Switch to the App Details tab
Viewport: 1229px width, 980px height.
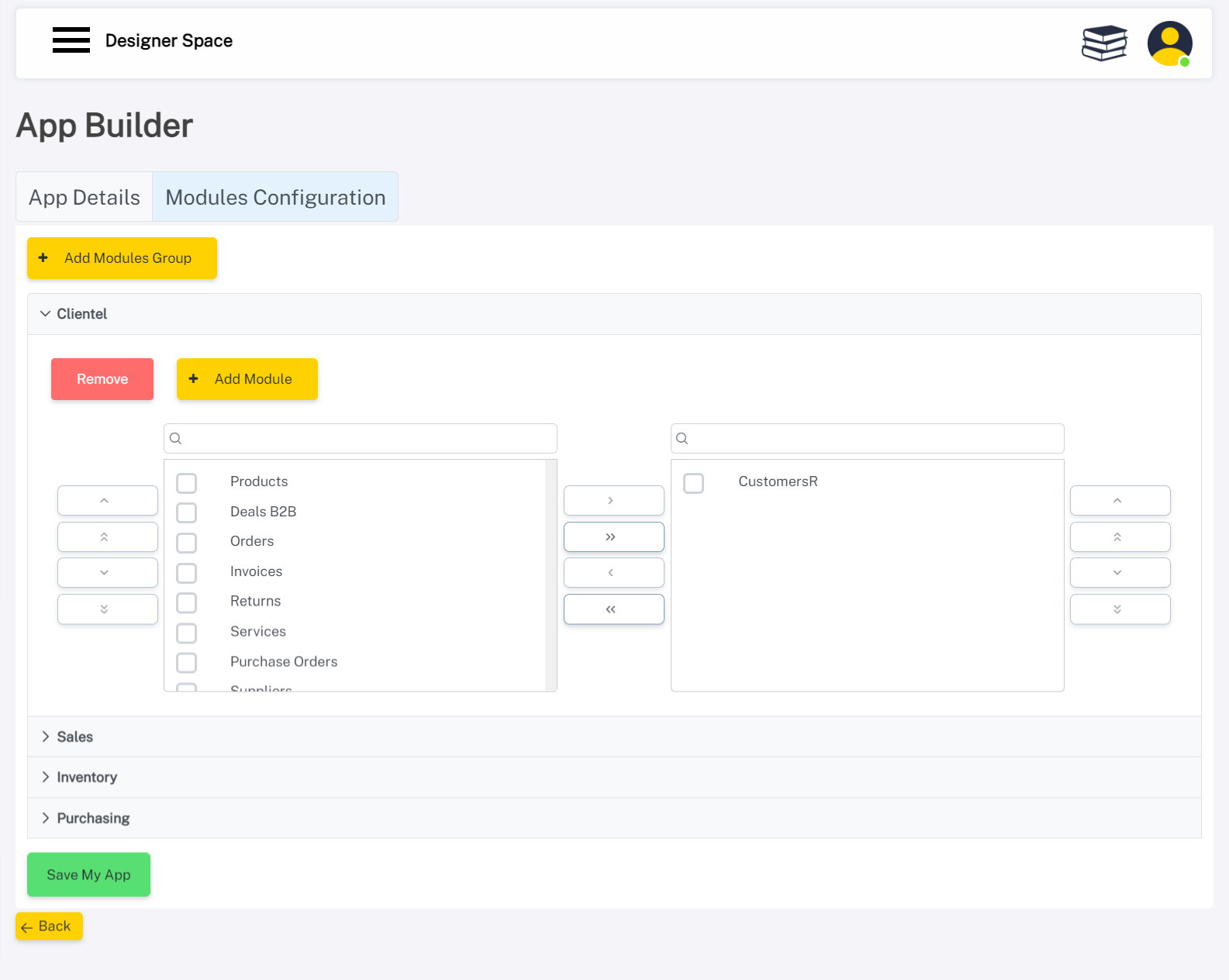click(85, 197)
